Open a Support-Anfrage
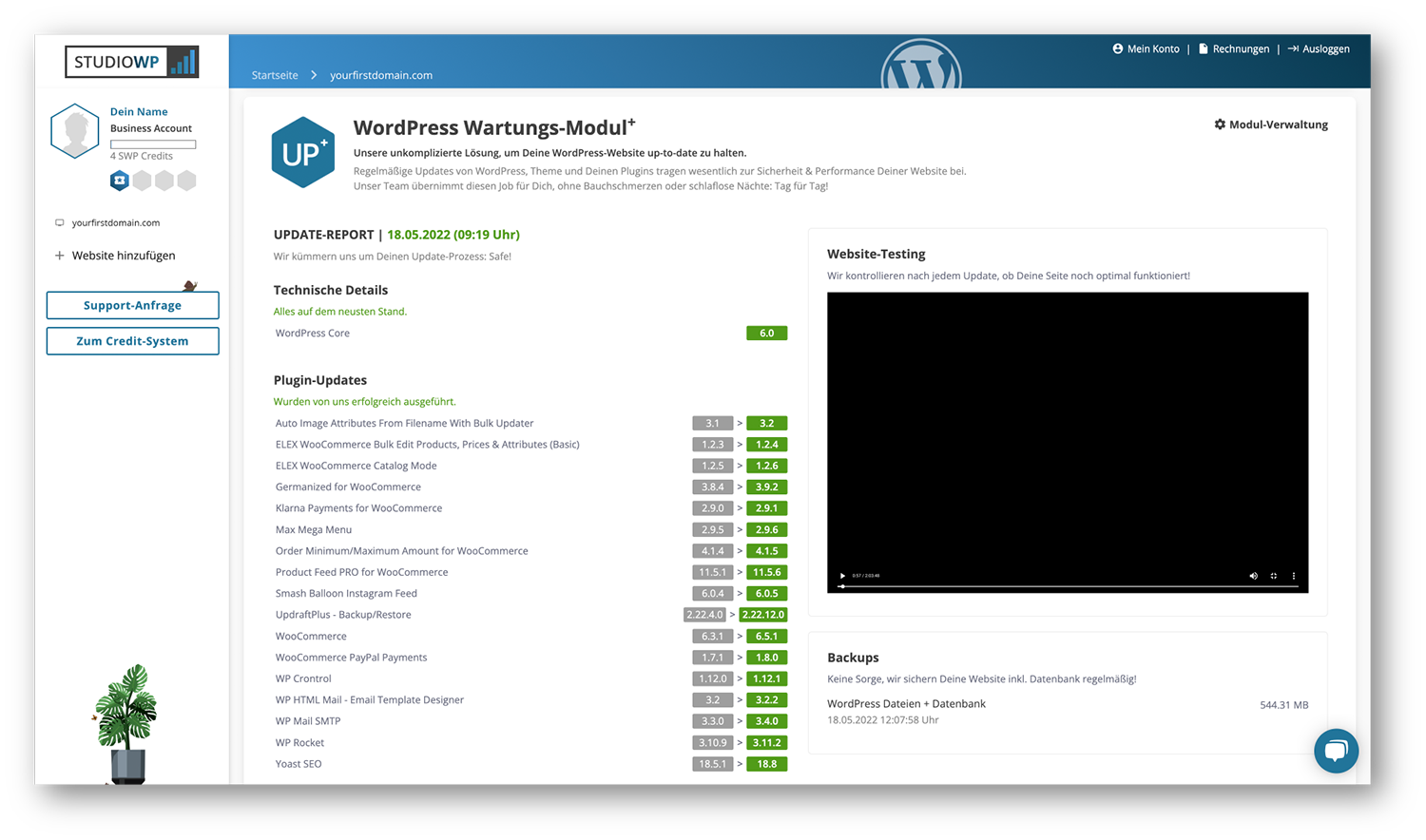Viewport: 1426px width, 840px height. click(x=132, y=306)
